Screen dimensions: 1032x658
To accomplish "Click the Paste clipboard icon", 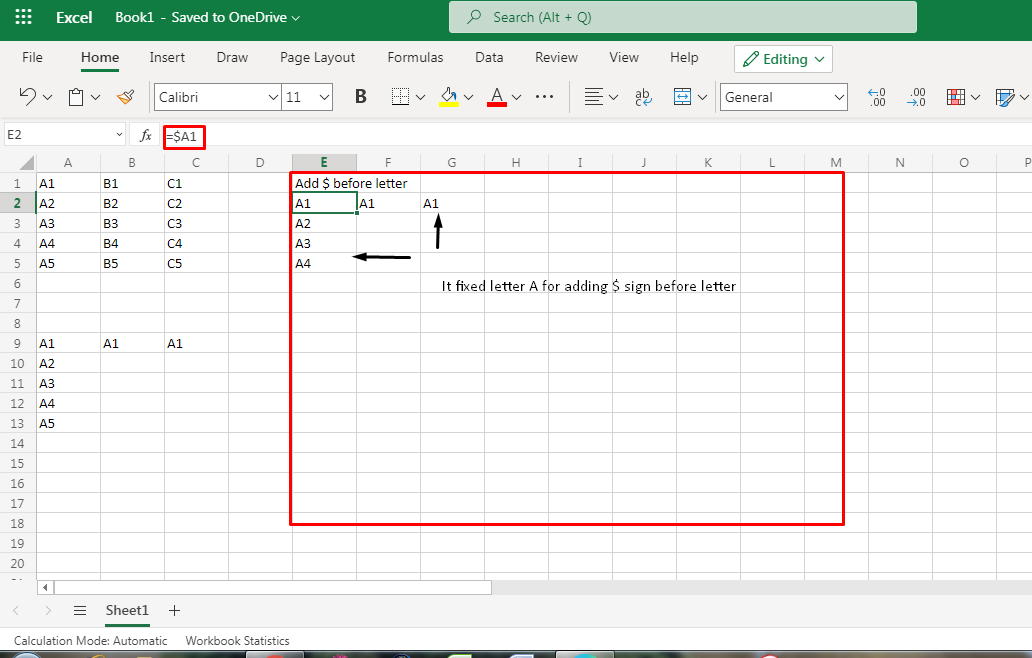I will pos(76,97).
